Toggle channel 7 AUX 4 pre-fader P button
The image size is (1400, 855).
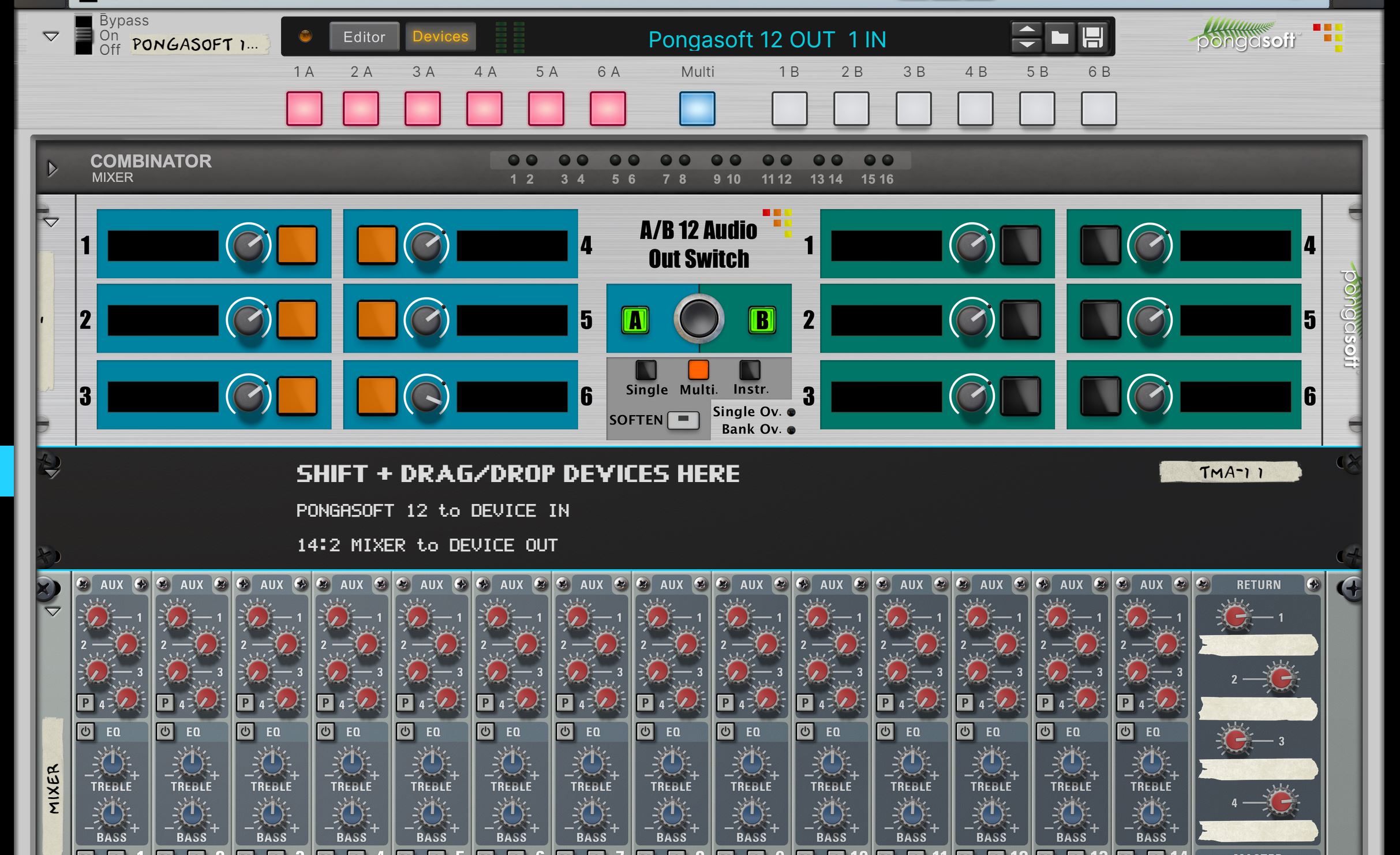[x=566, y=703]
